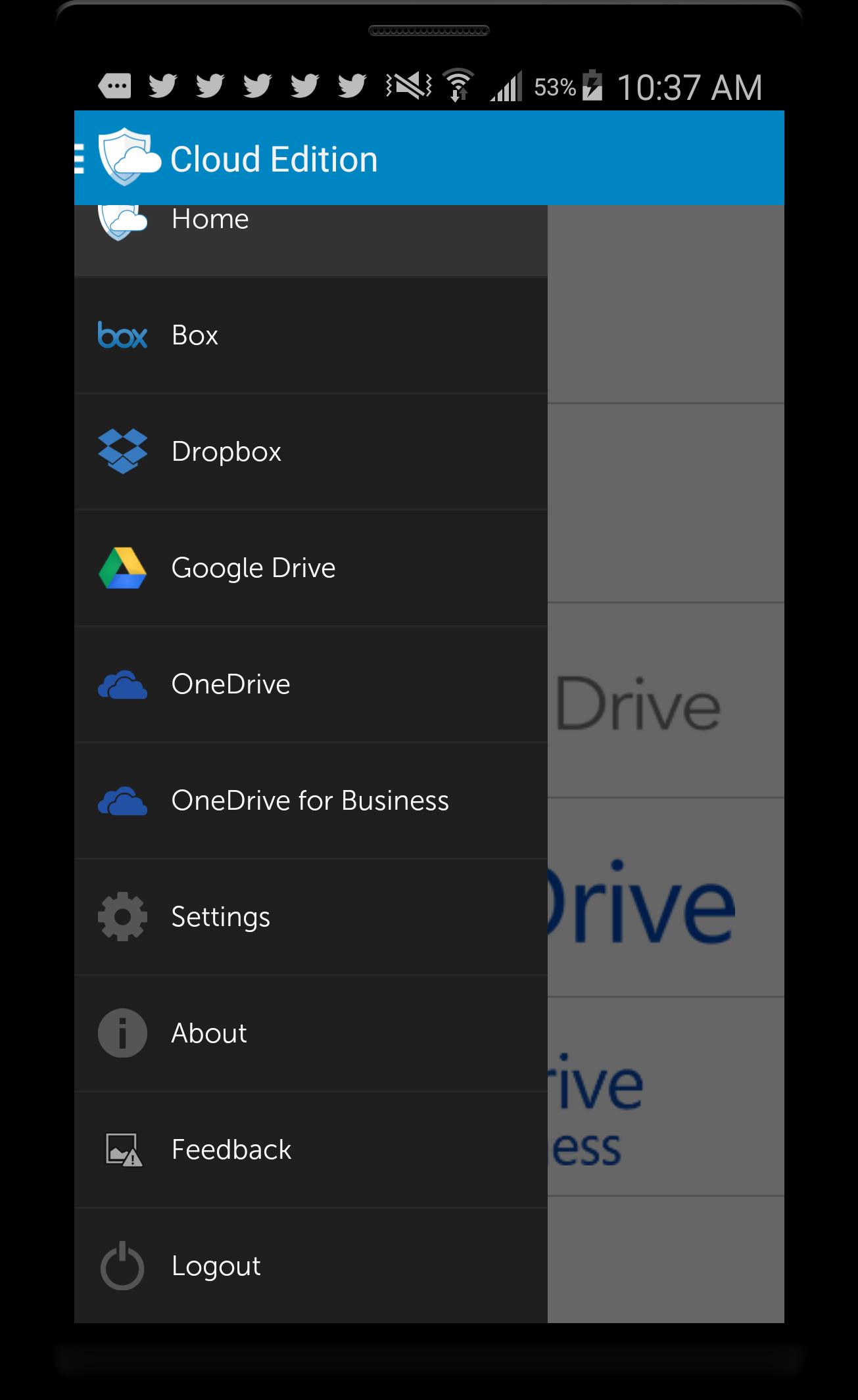Choose Google Drive from the list
This screenshot has height=1400, width=858.
coord(253,568)
